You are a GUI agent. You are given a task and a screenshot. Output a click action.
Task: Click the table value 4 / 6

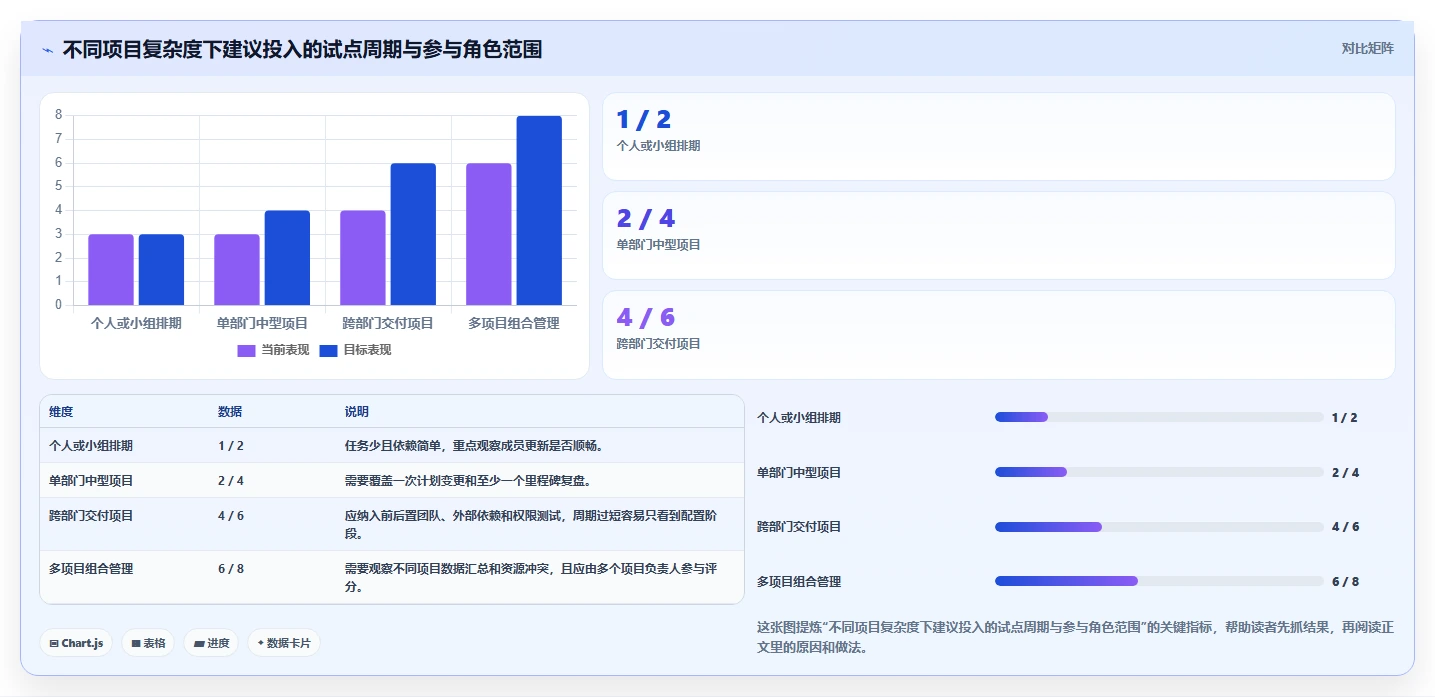click(231, 516)
